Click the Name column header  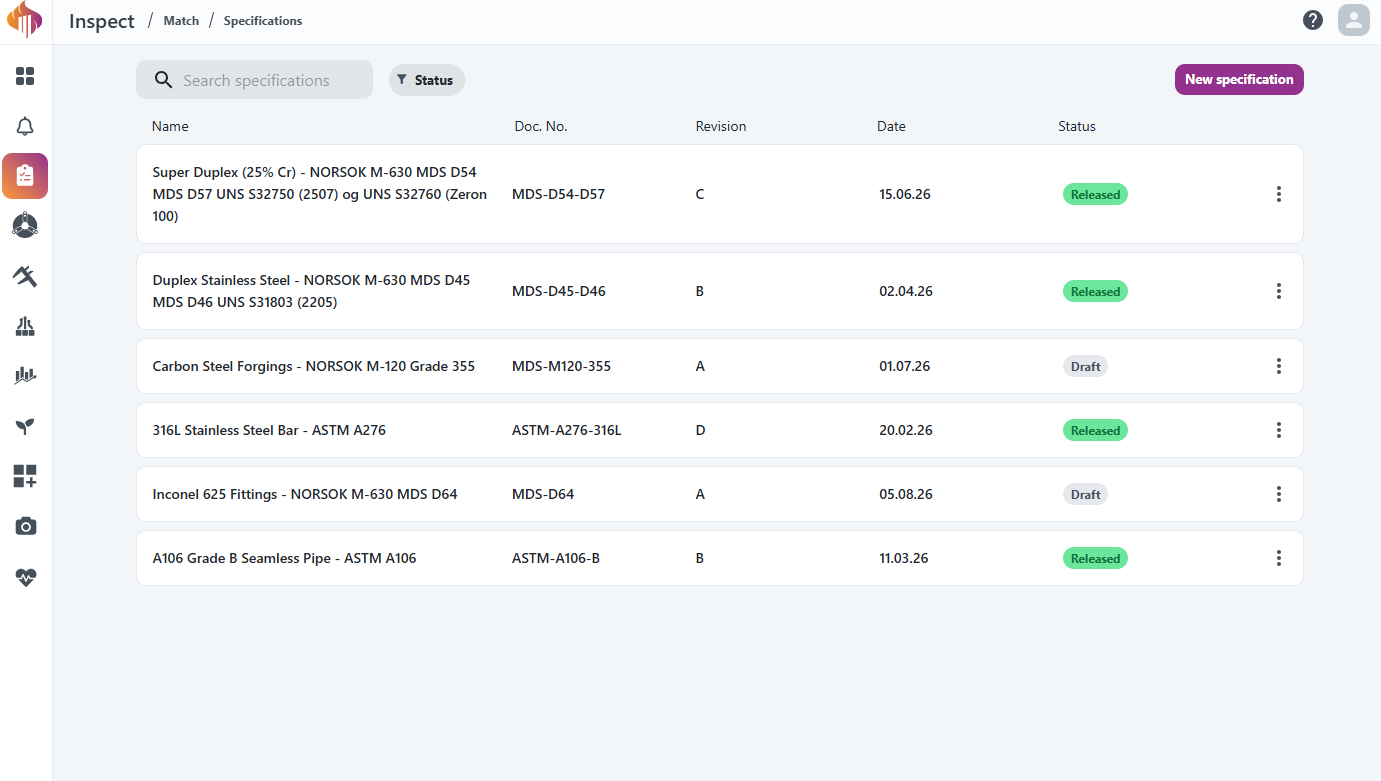pyautogui.click(x=170, y=126)
